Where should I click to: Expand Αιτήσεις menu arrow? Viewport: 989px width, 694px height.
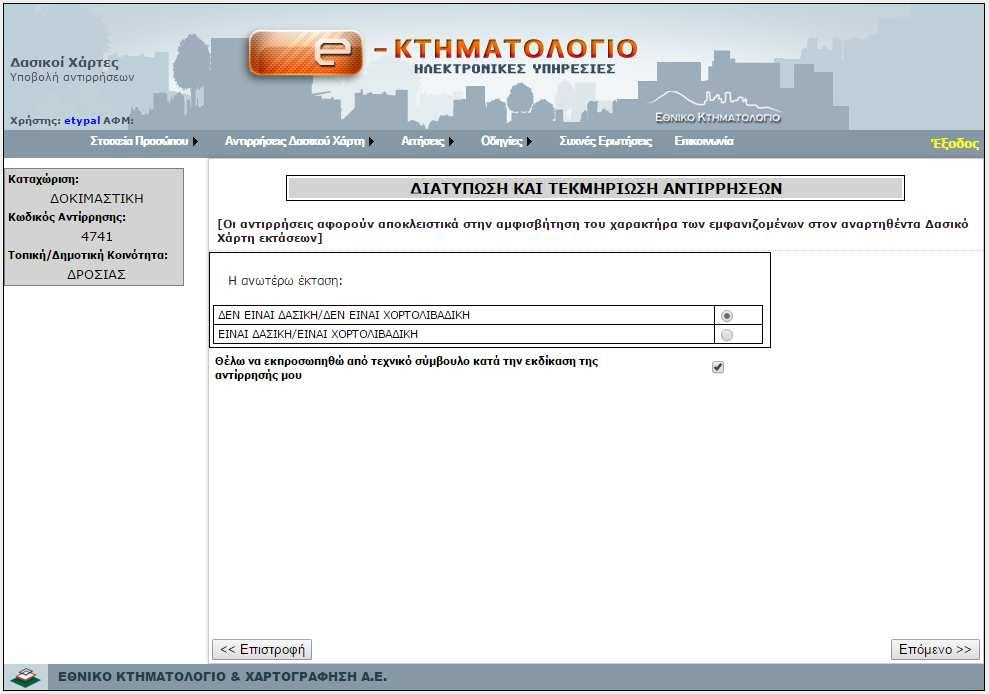pyautogui.click(x=451, y=141)
